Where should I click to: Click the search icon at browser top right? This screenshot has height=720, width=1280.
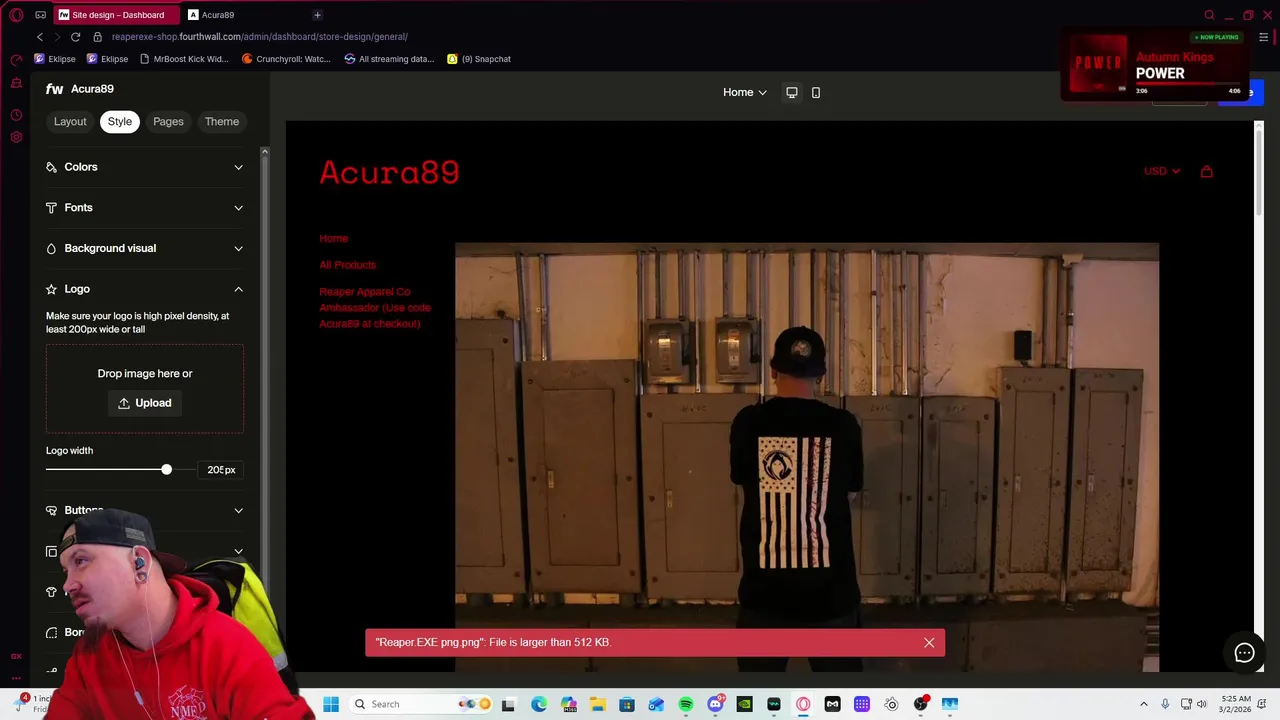tap(1209, 15)
